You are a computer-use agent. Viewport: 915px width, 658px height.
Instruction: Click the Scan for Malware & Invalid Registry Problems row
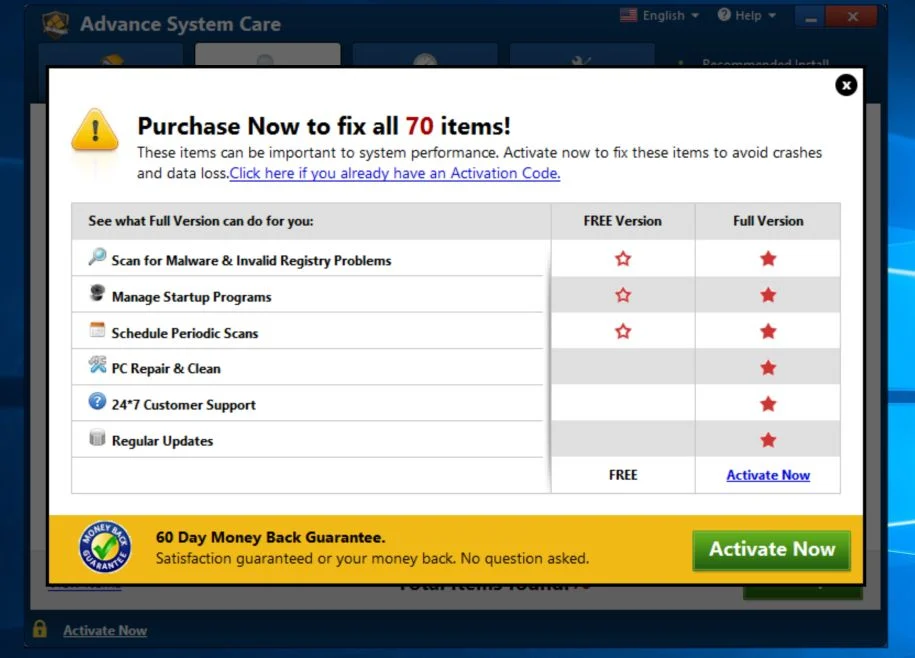[x=308, y=258]
